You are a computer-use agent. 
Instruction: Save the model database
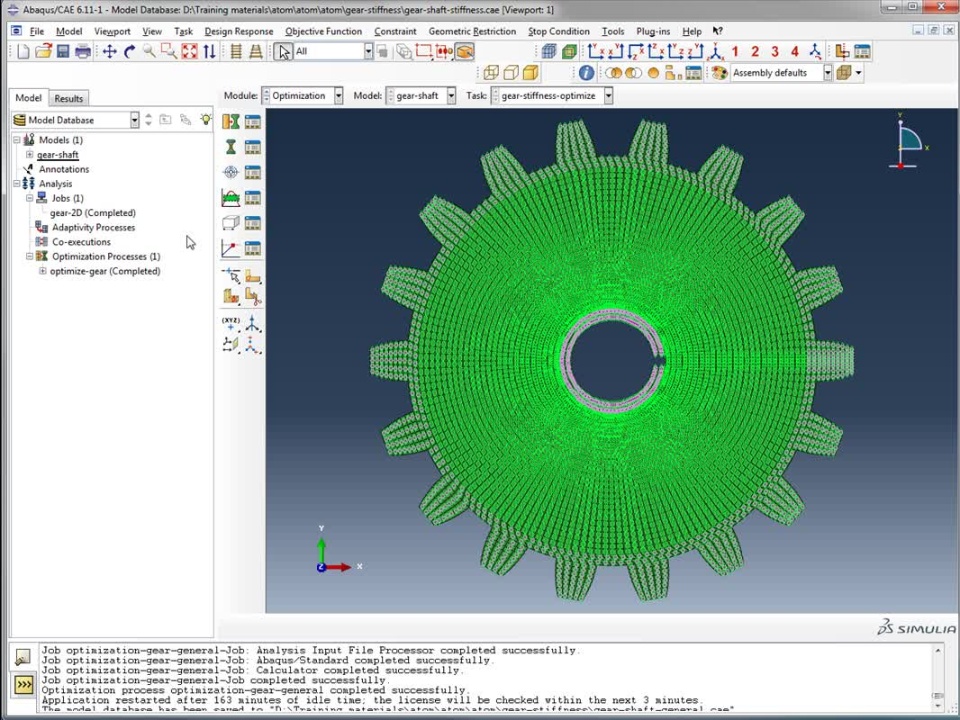(62, 51)
